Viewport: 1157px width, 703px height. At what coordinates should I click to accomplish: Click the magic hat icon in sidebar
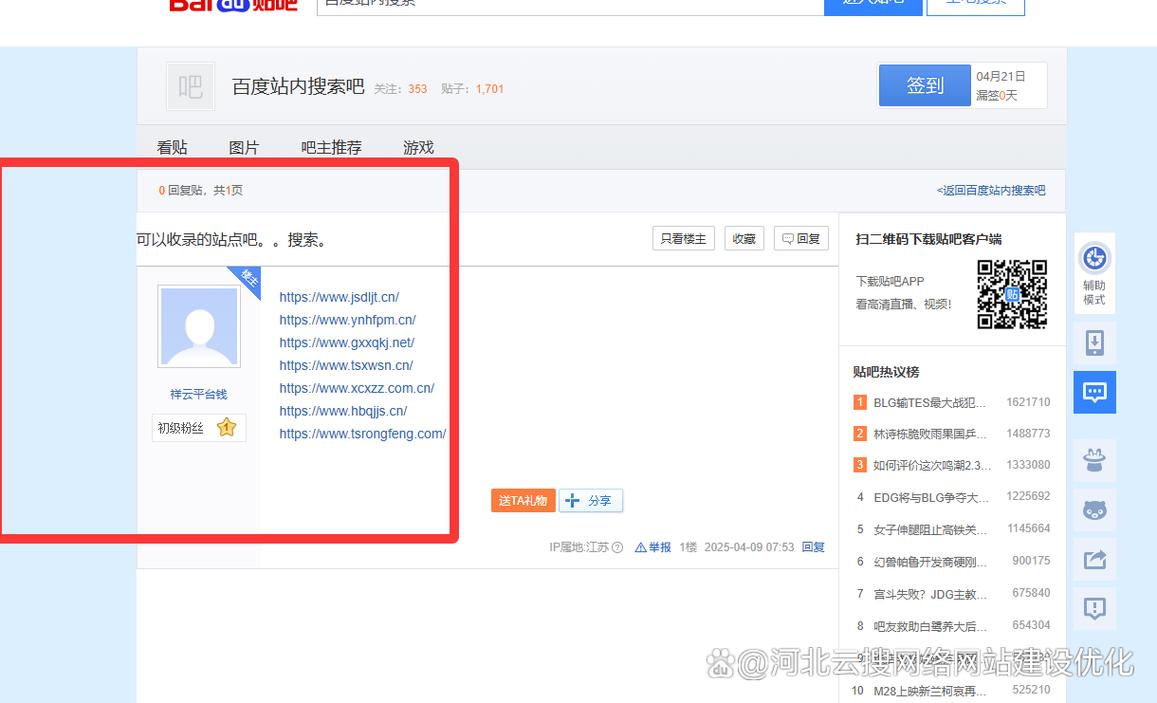(x=1094, y=460)
